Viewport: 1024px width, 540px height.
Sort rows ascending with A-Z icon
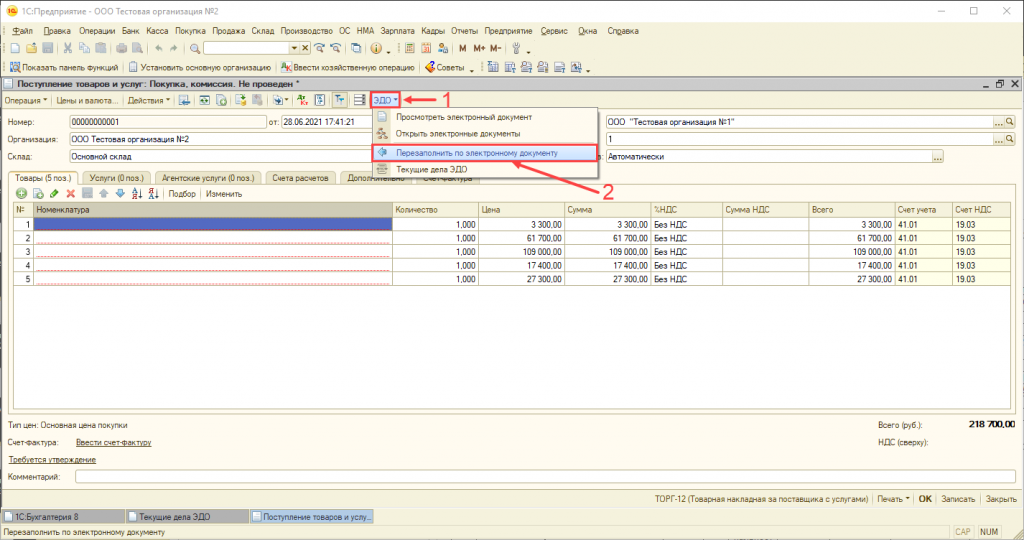137,193
